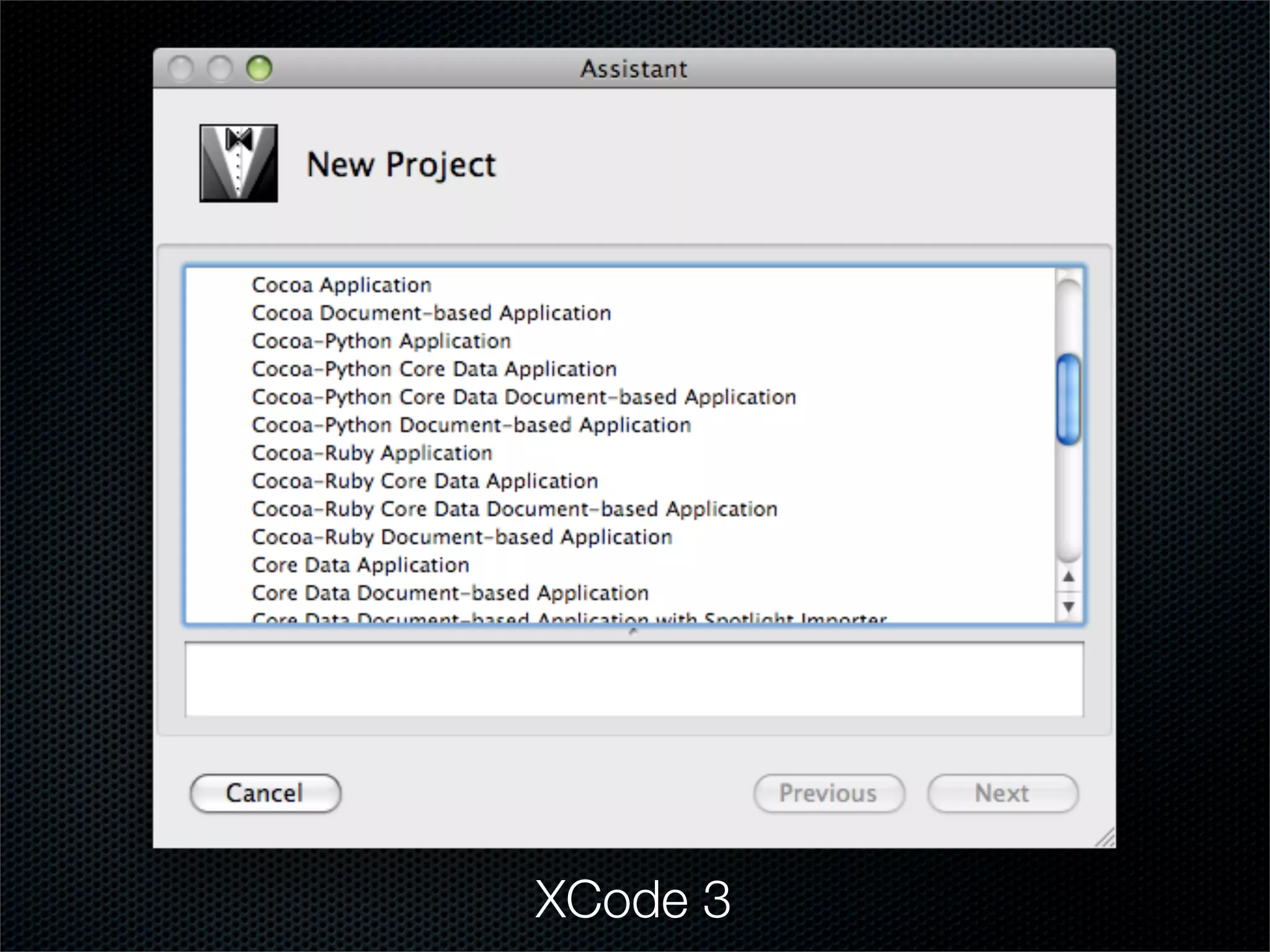Click the scroll down arrow

[1068, 606]
